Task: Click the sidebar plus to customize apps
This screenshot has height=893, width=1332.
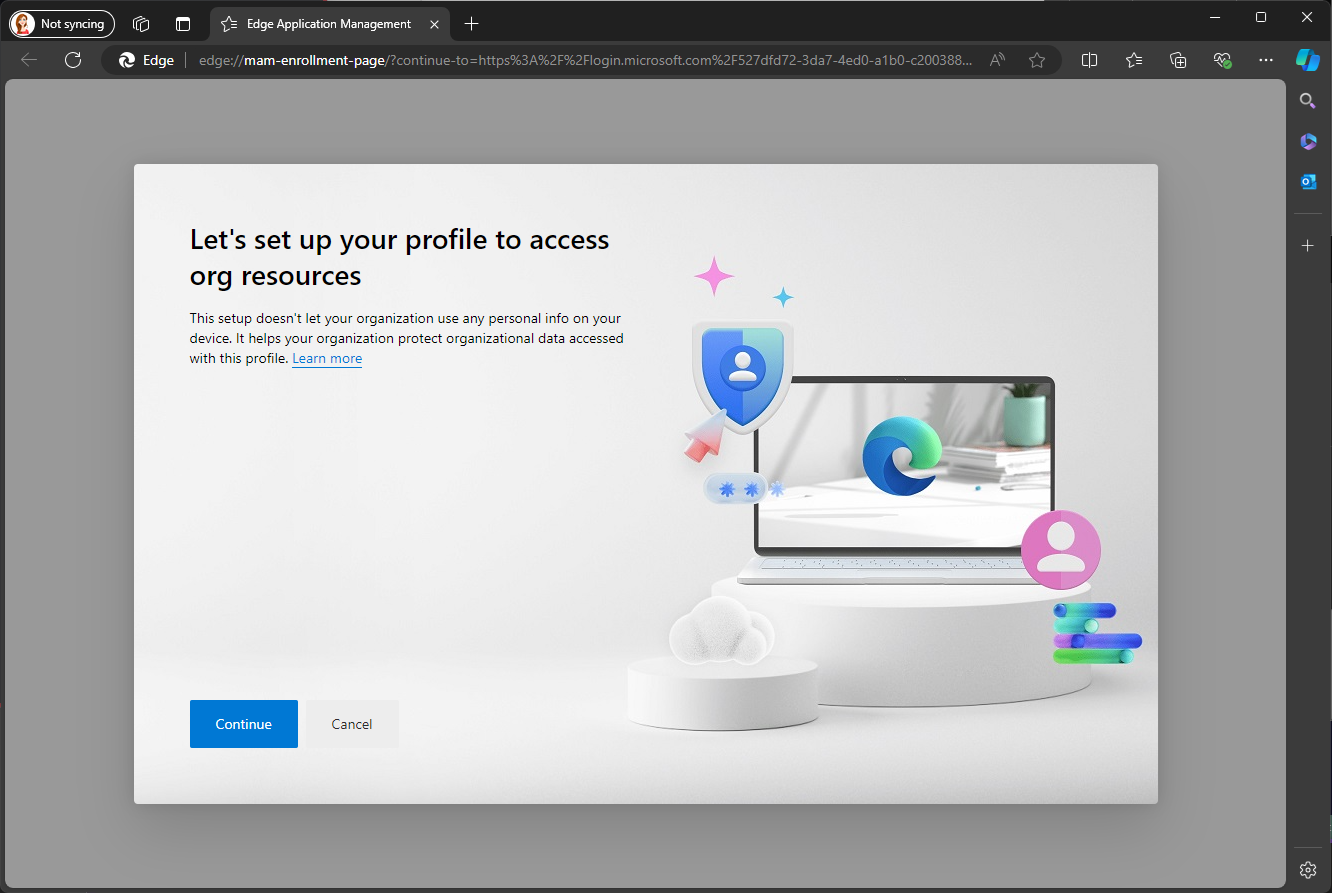Action: pos(1307,245)
